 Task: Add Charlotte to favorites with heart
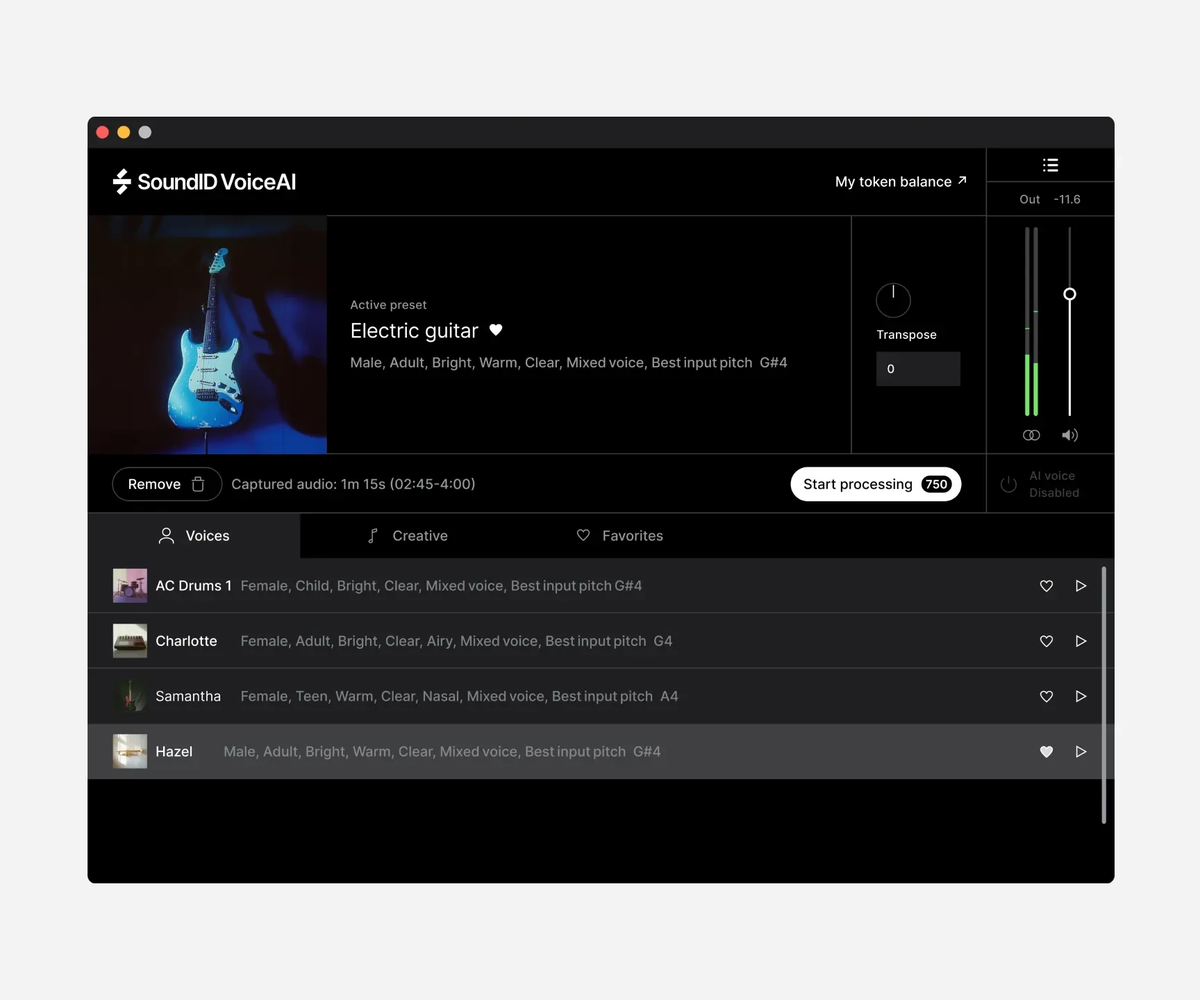pos(1046,641)
